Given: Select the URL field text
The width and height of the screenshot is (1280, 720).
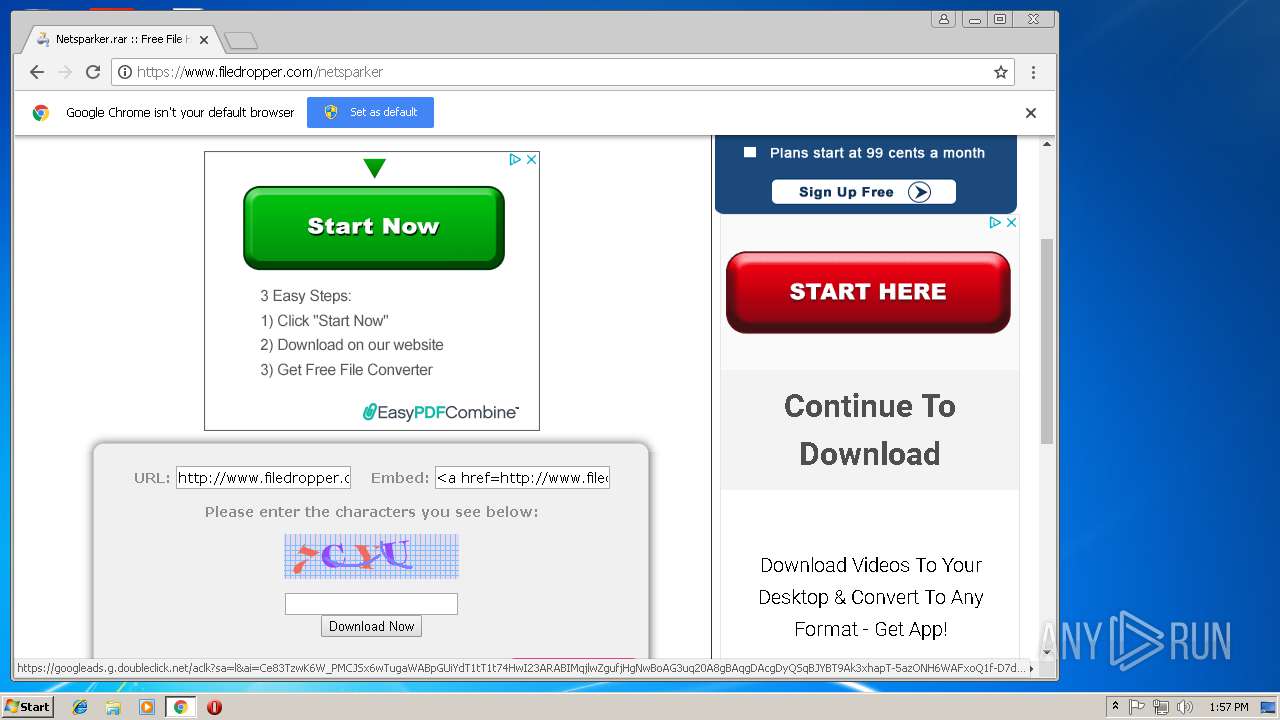Looking at the screenshot, I should pos(264,478).
